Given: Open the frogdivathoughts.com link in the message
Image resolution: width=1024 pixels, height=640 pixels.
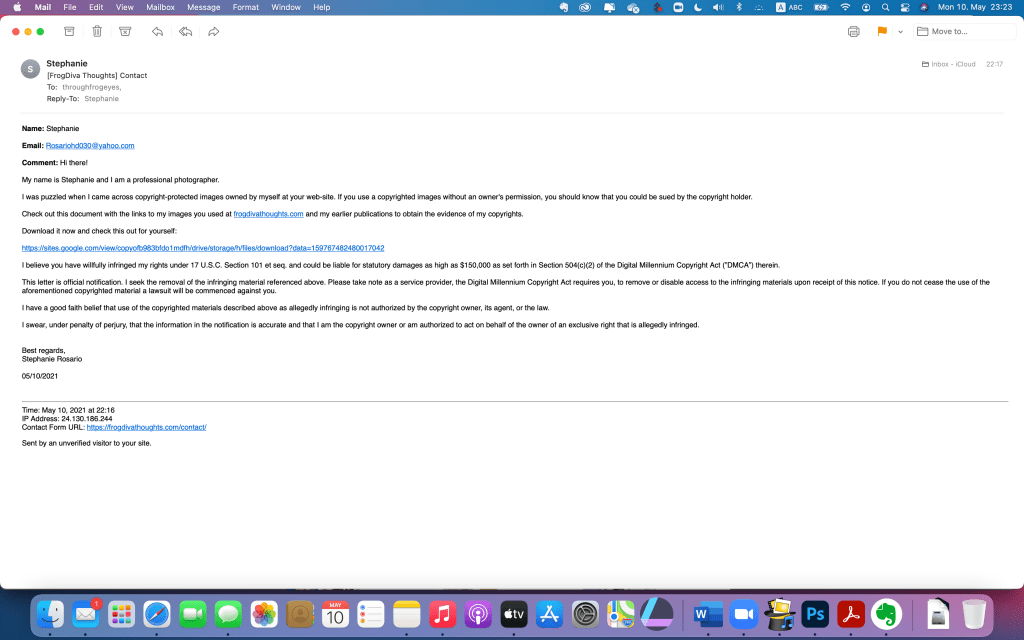Looking at the screenshot, I should 268,214.
